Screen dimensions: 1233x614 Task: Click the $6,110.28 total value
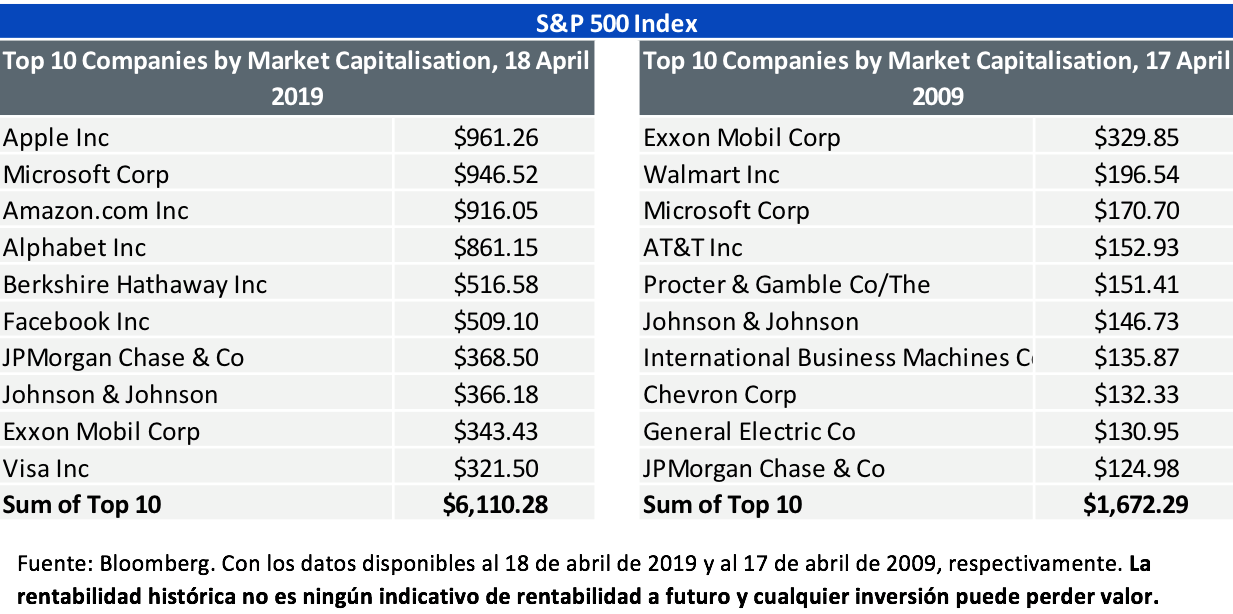[495, 504]
